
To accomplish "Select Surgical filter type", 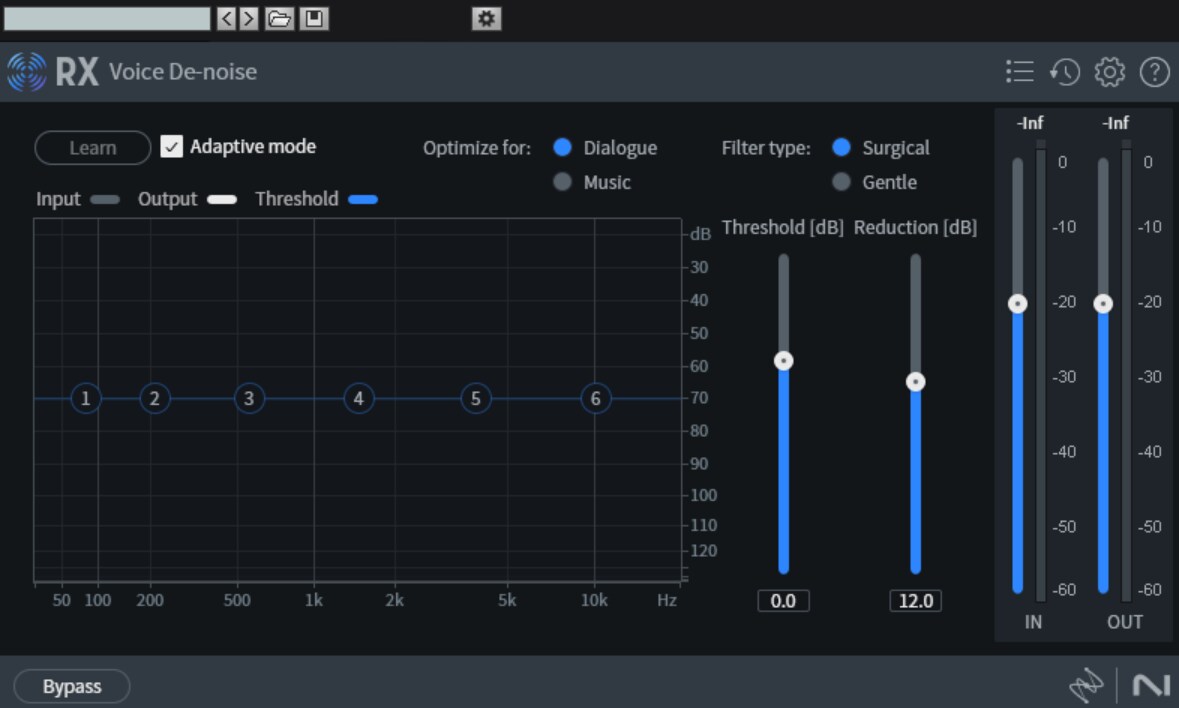I will [x=841, y=147].
